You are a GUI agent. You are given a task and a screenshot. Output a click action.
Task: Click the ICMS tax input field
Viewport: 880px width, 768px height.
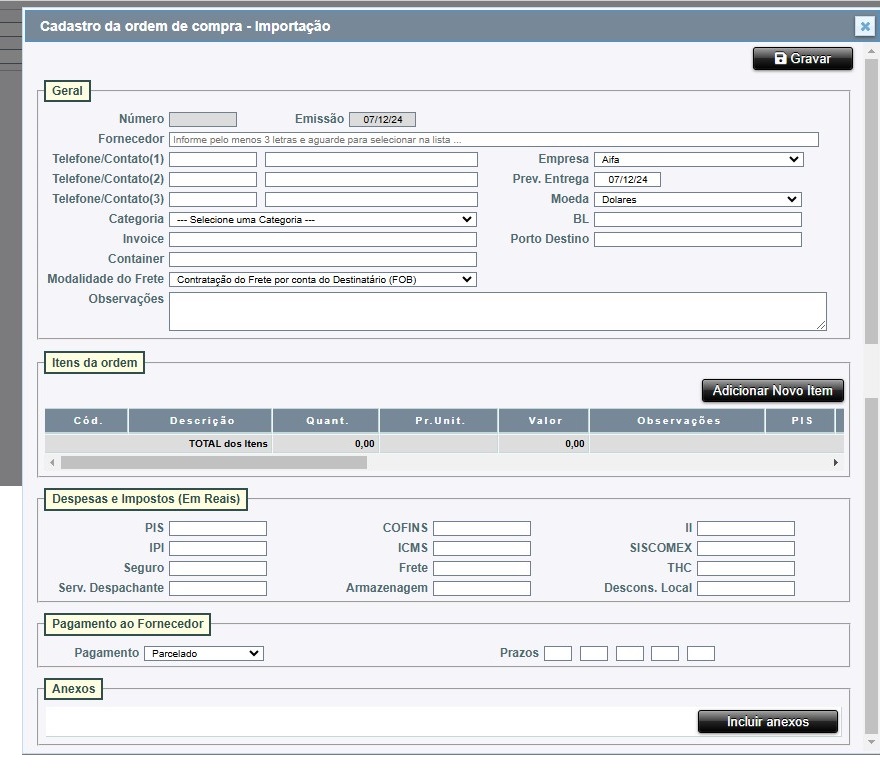point(481,549)
